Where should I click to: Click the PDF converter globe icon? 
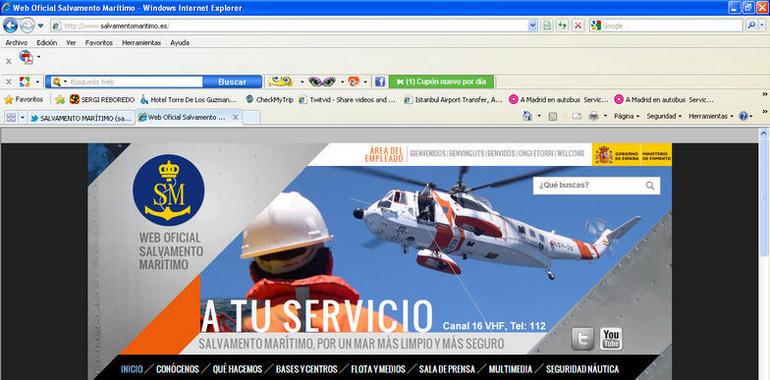[x=26, y=57]
